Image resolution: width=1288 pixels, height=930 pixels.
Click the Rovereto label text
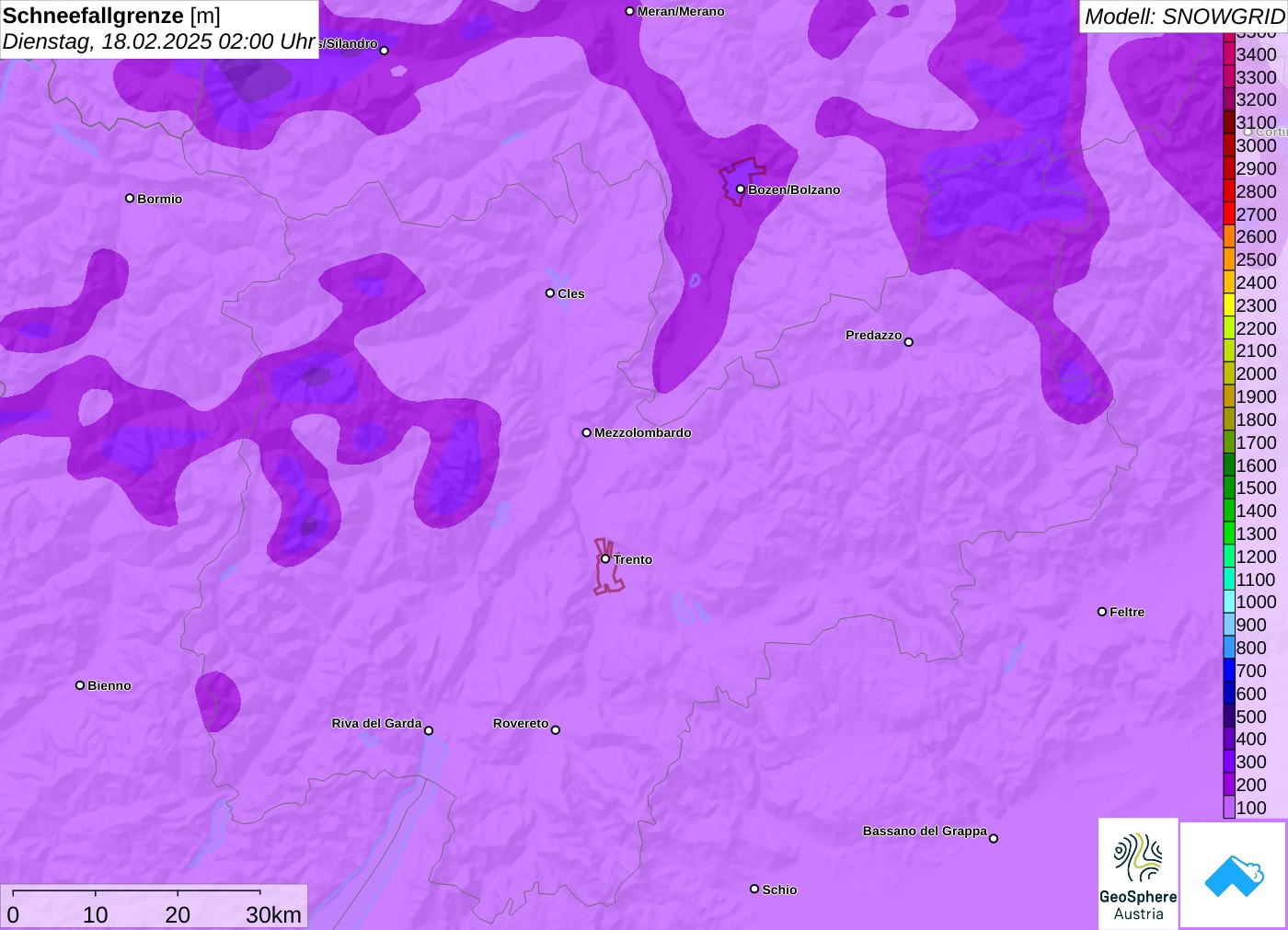(x=521, y=723)
